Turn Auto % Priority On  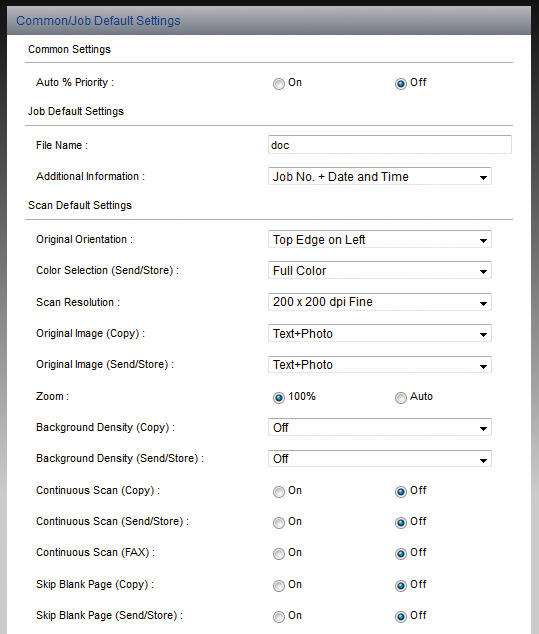tap(279, 84)
